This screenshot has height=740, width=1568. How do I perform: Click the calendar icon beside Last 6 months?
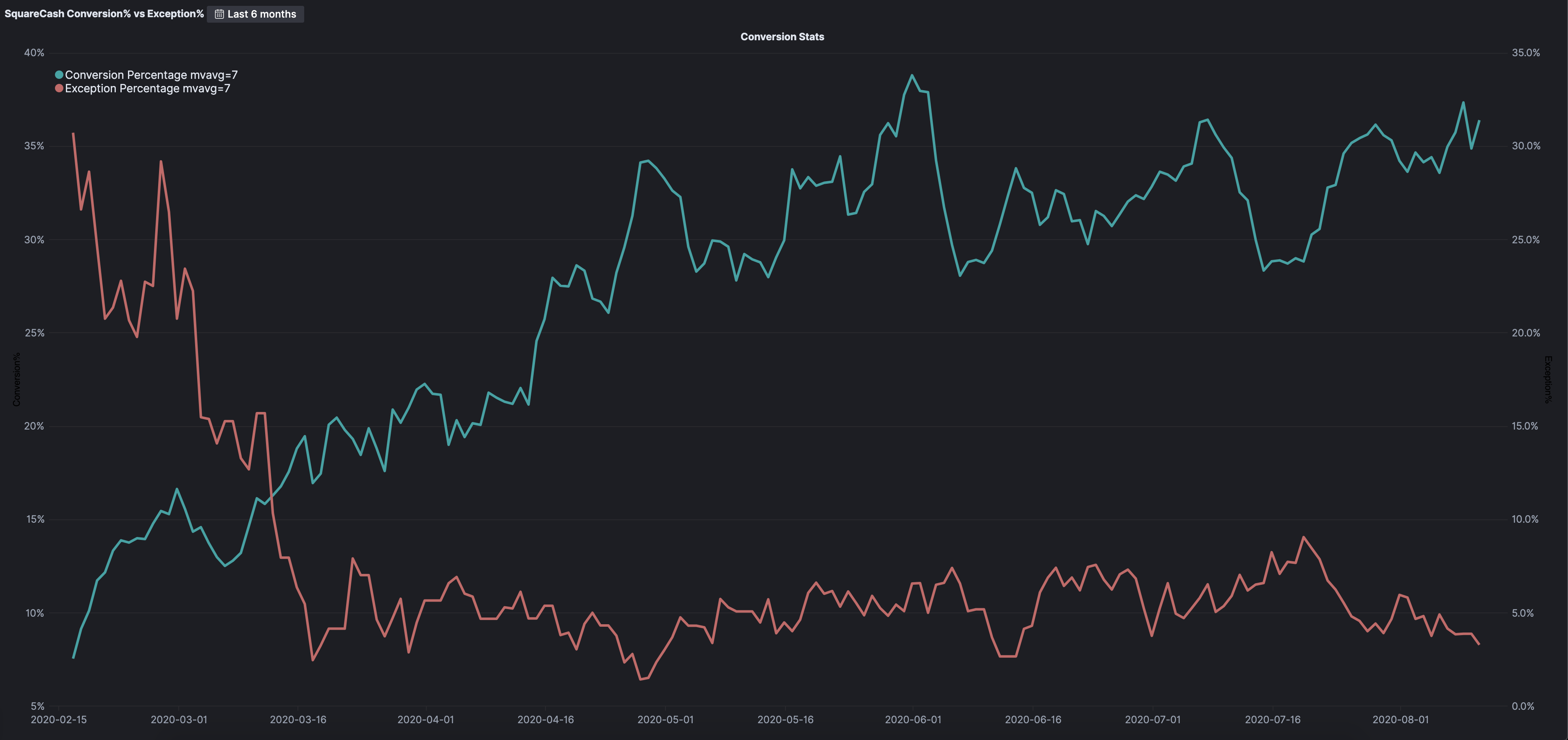click(219, 14)
